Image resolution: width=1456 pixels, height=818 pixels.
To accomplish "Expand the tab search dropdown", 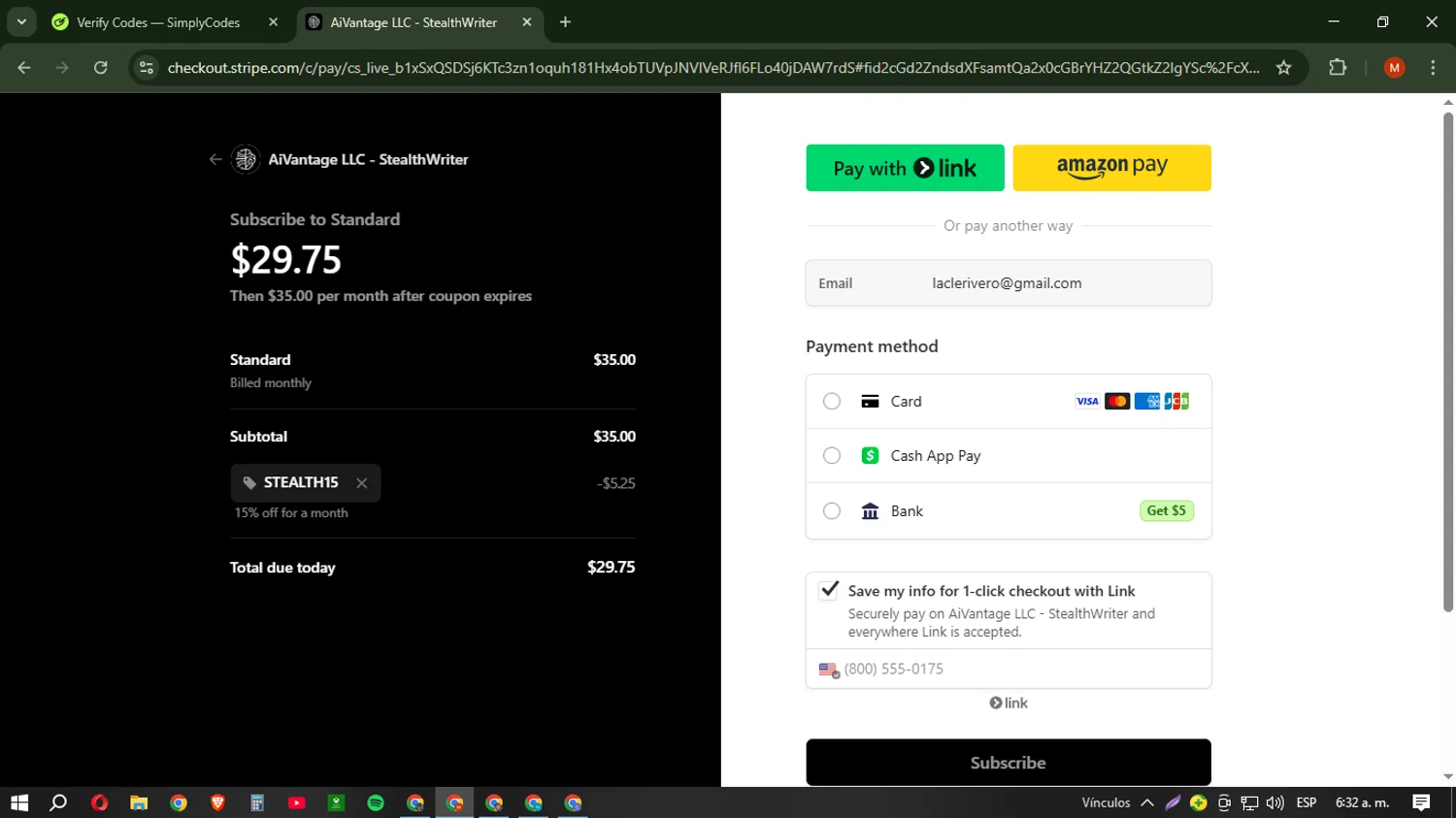I will coord(21,22).
